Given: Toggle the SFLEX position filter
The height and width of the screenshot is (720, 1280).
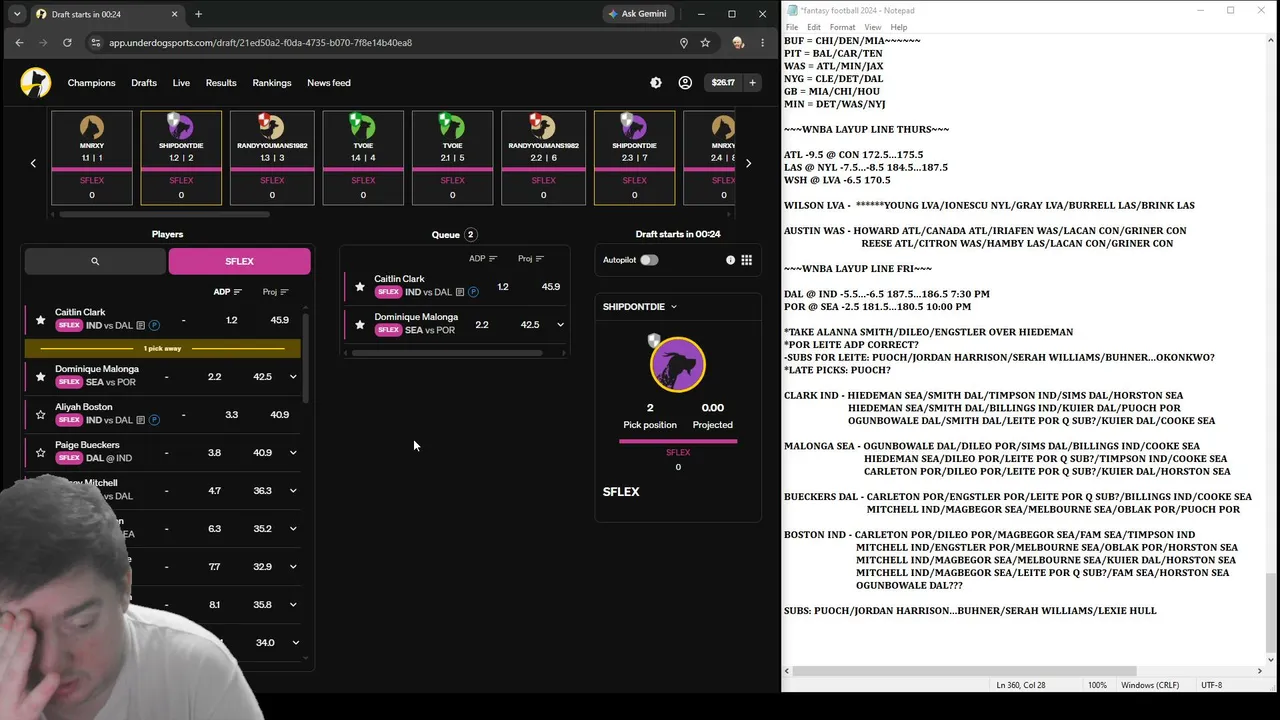Looking at the screenshot, I should pos(239,261).
